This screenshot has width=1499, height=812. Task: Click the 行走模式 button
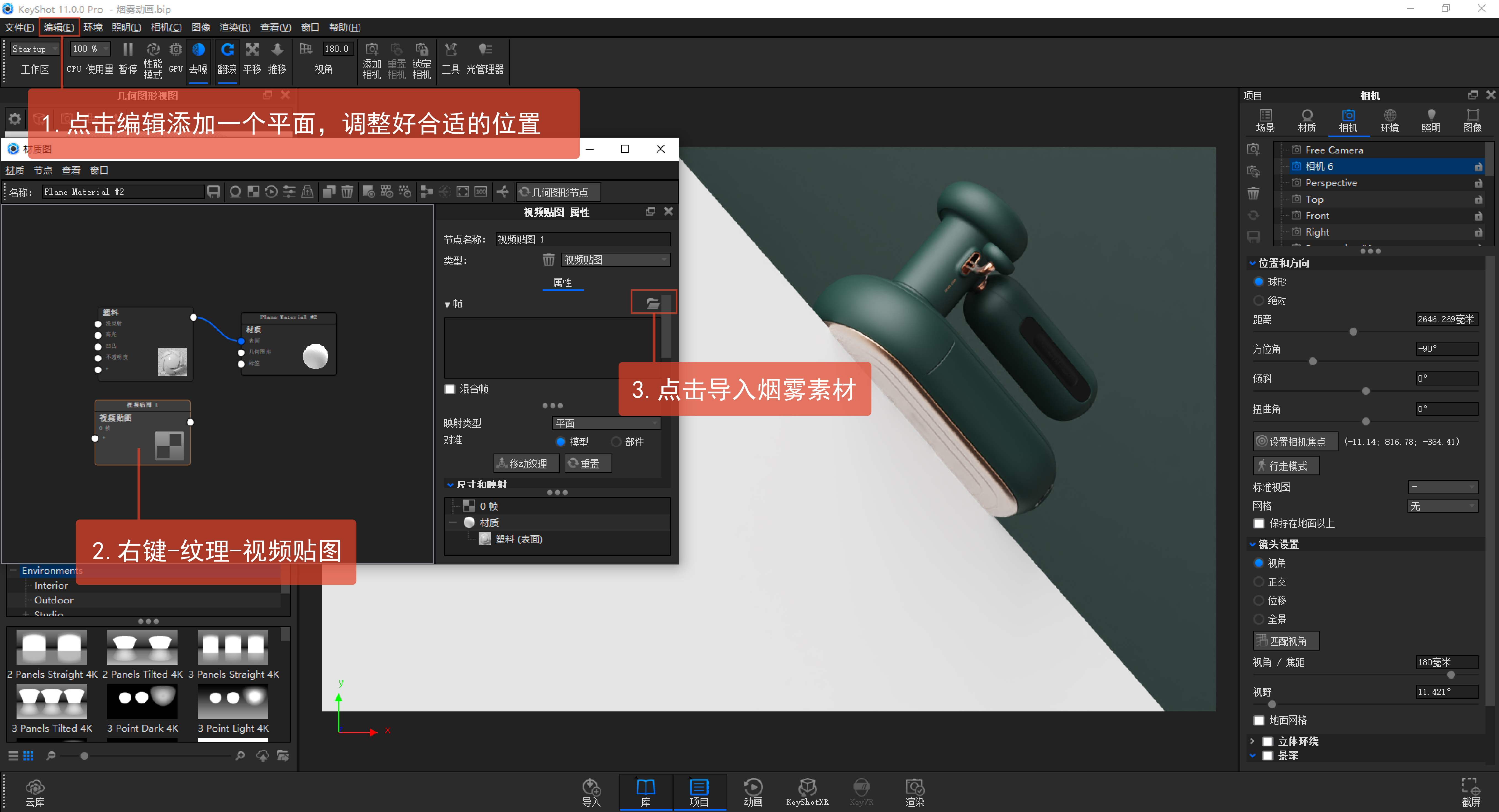click(1287, 465)
